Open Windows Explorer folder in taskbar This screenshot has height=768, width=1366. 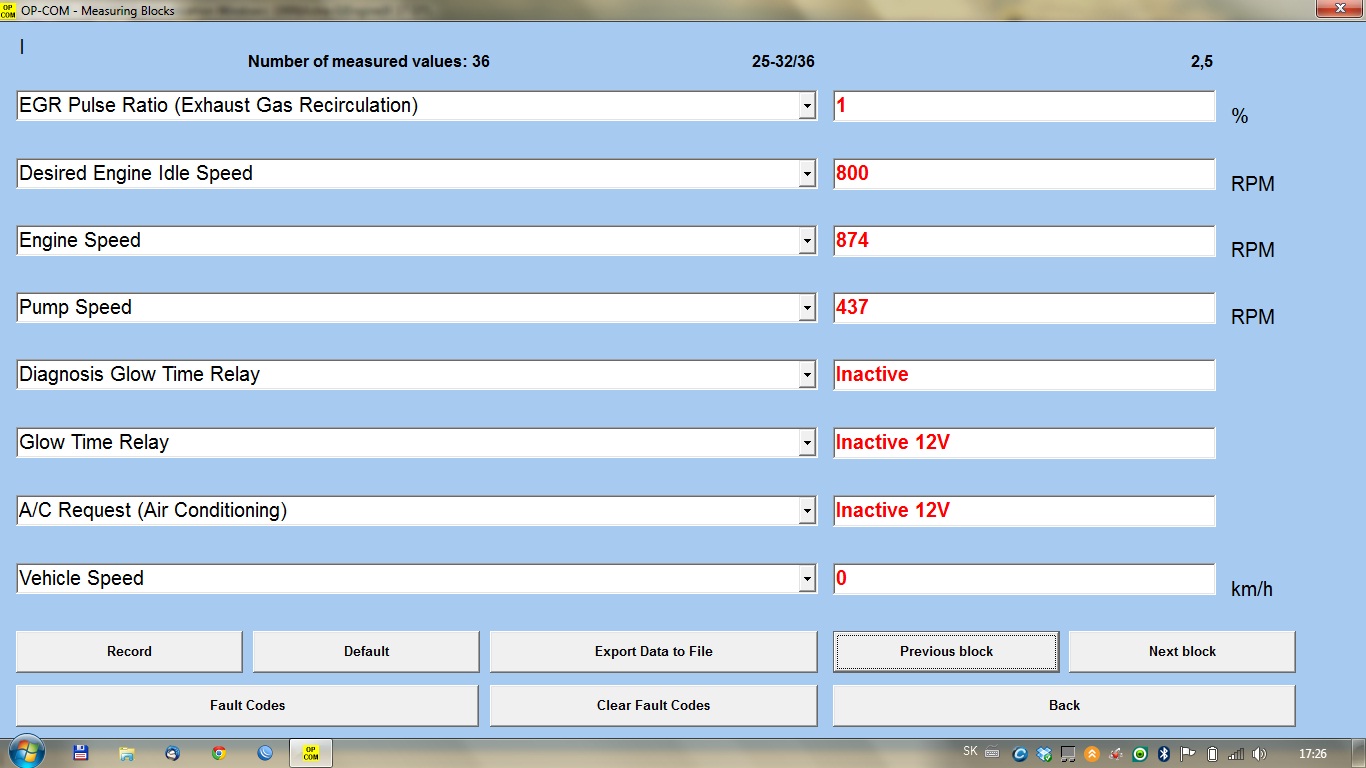127,753
